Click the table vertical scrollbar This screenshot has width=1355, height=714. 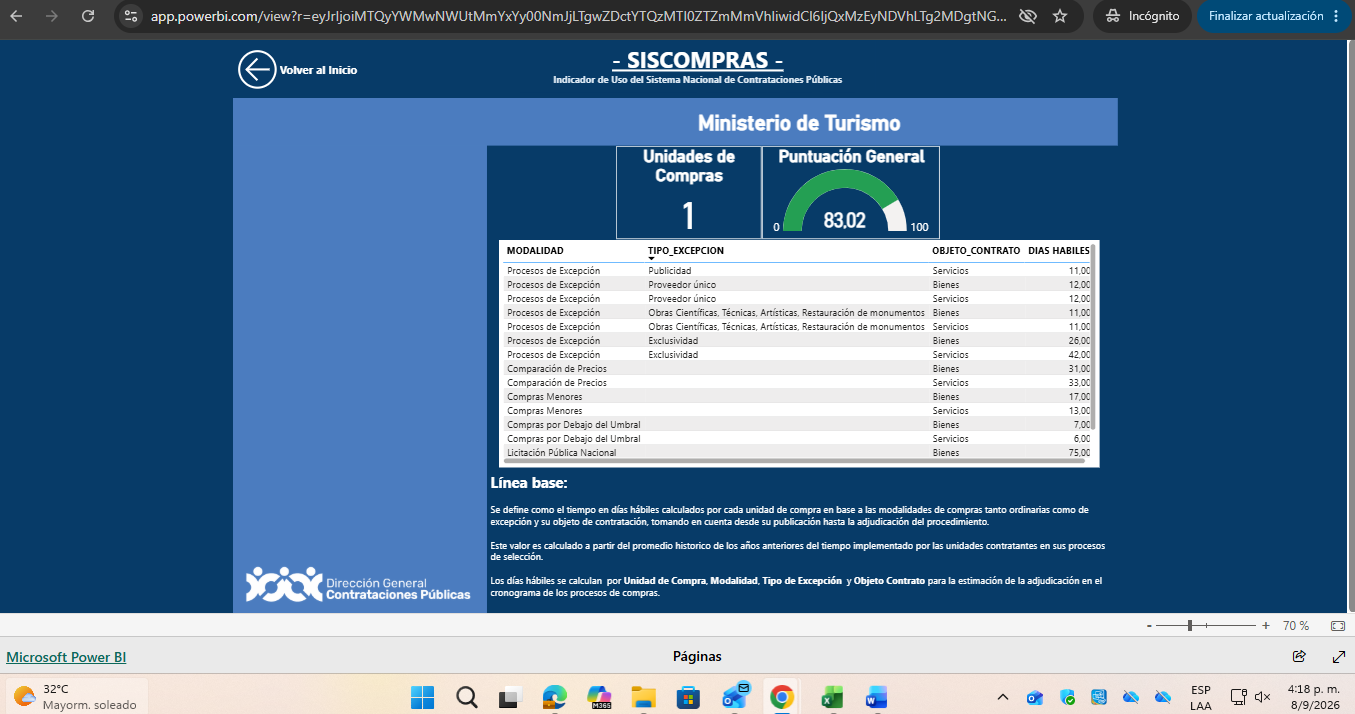1093,335
